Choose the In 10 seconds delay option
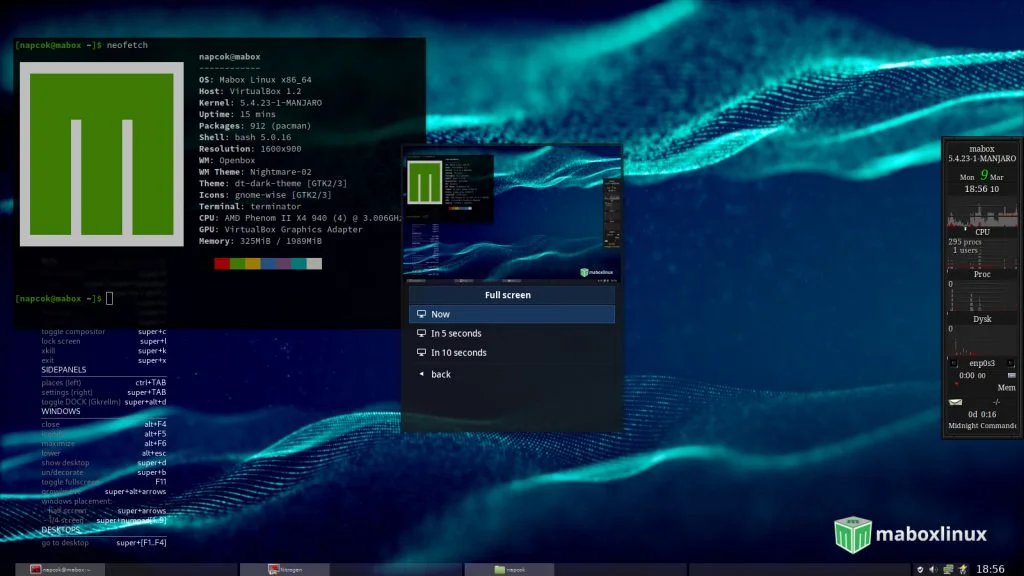Viewport: 1024px width, 576px height. 511,353
